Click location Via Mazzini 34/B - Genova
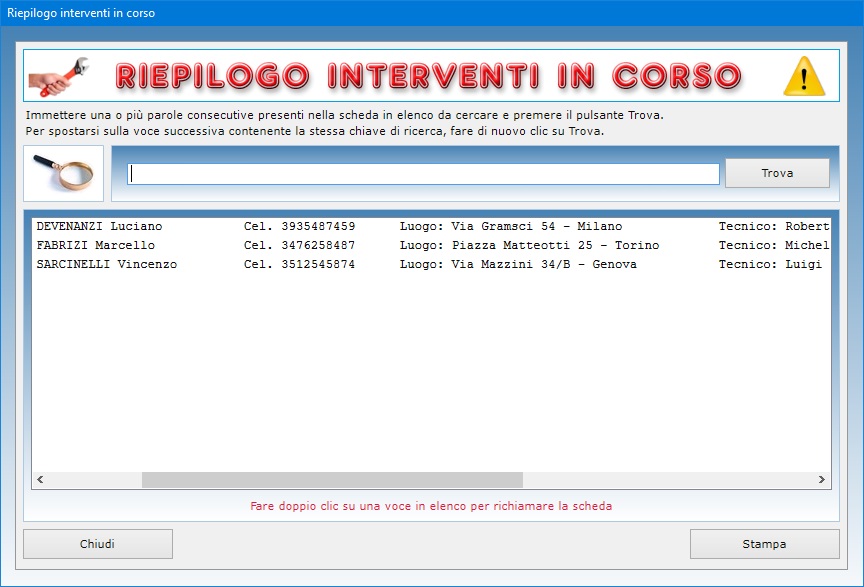Screen dimensions: 864x587 [x=544, y=264]
